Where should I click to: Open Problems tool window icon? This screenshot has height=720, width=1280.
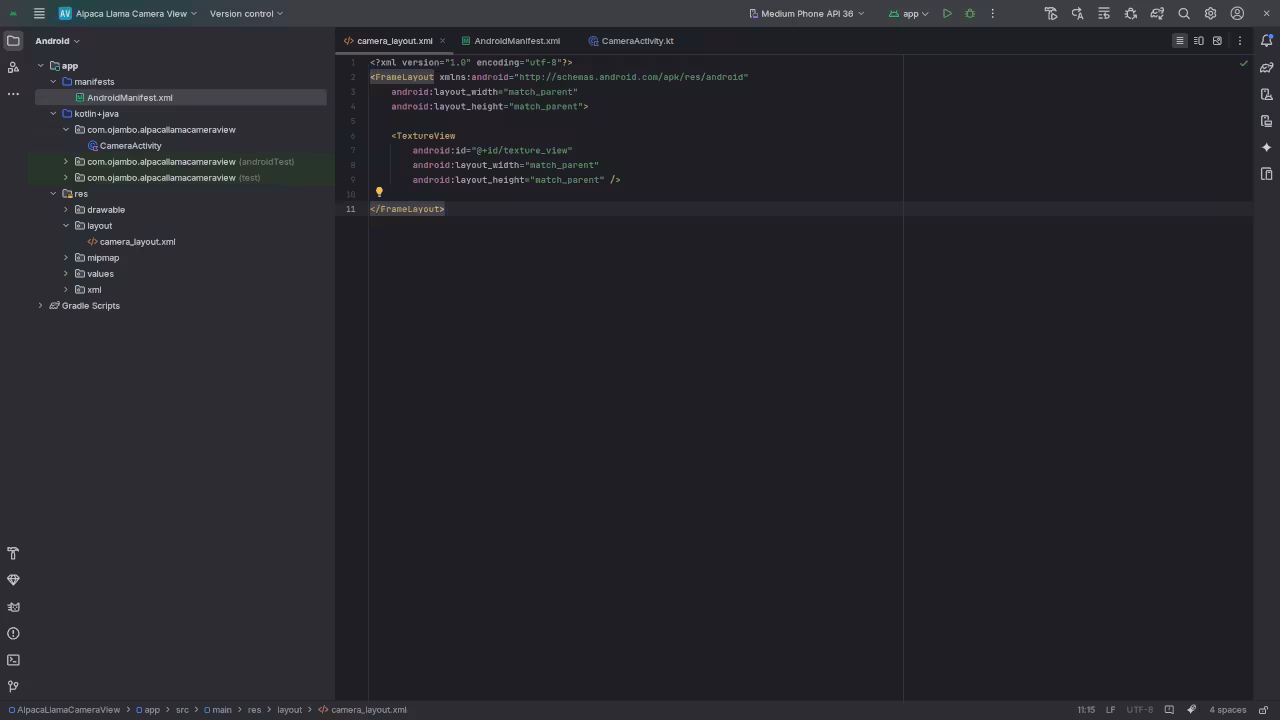pos(13,633)
